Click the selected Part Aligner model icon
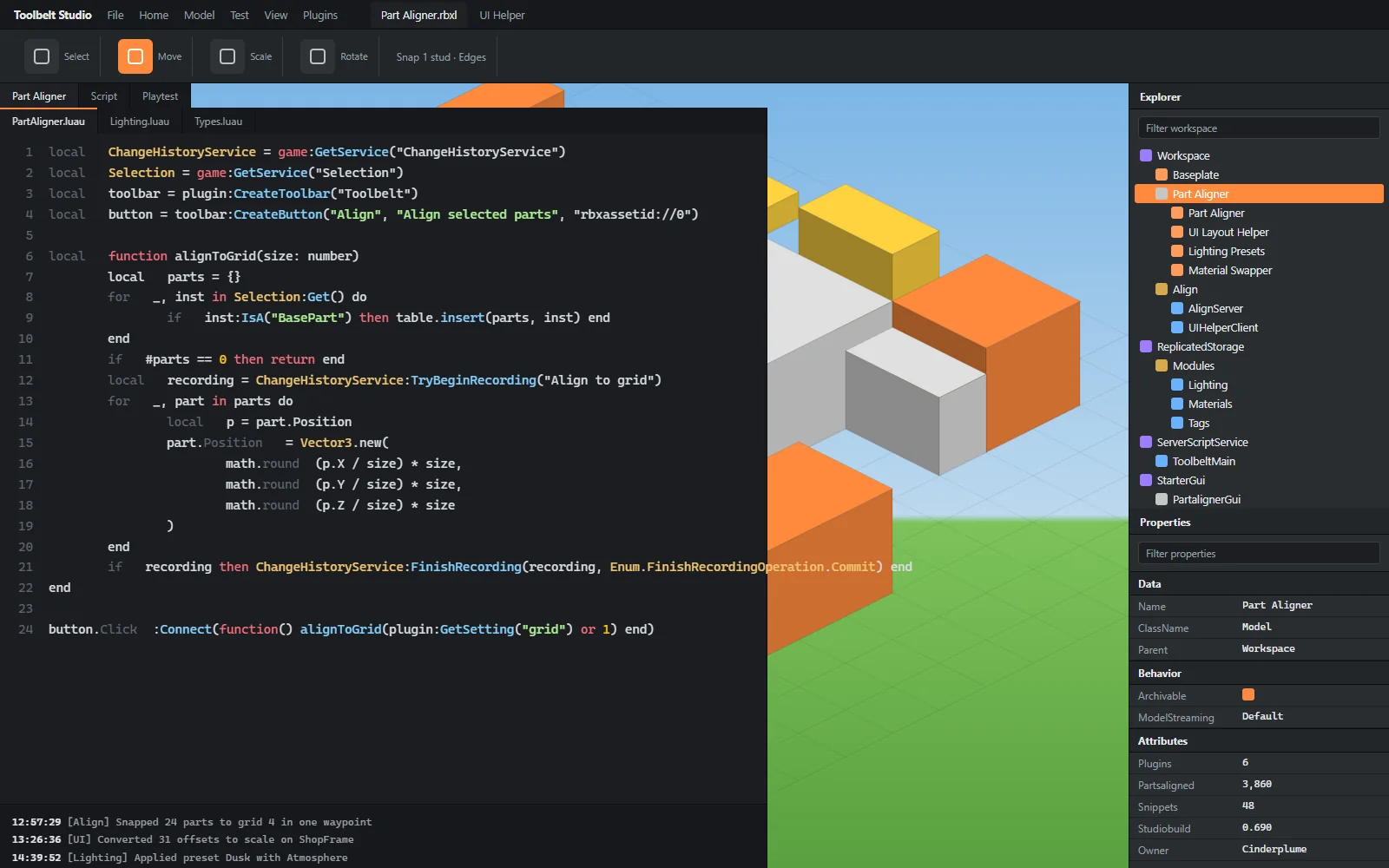The image size is (1389, 868). [x=1162, y=194]
